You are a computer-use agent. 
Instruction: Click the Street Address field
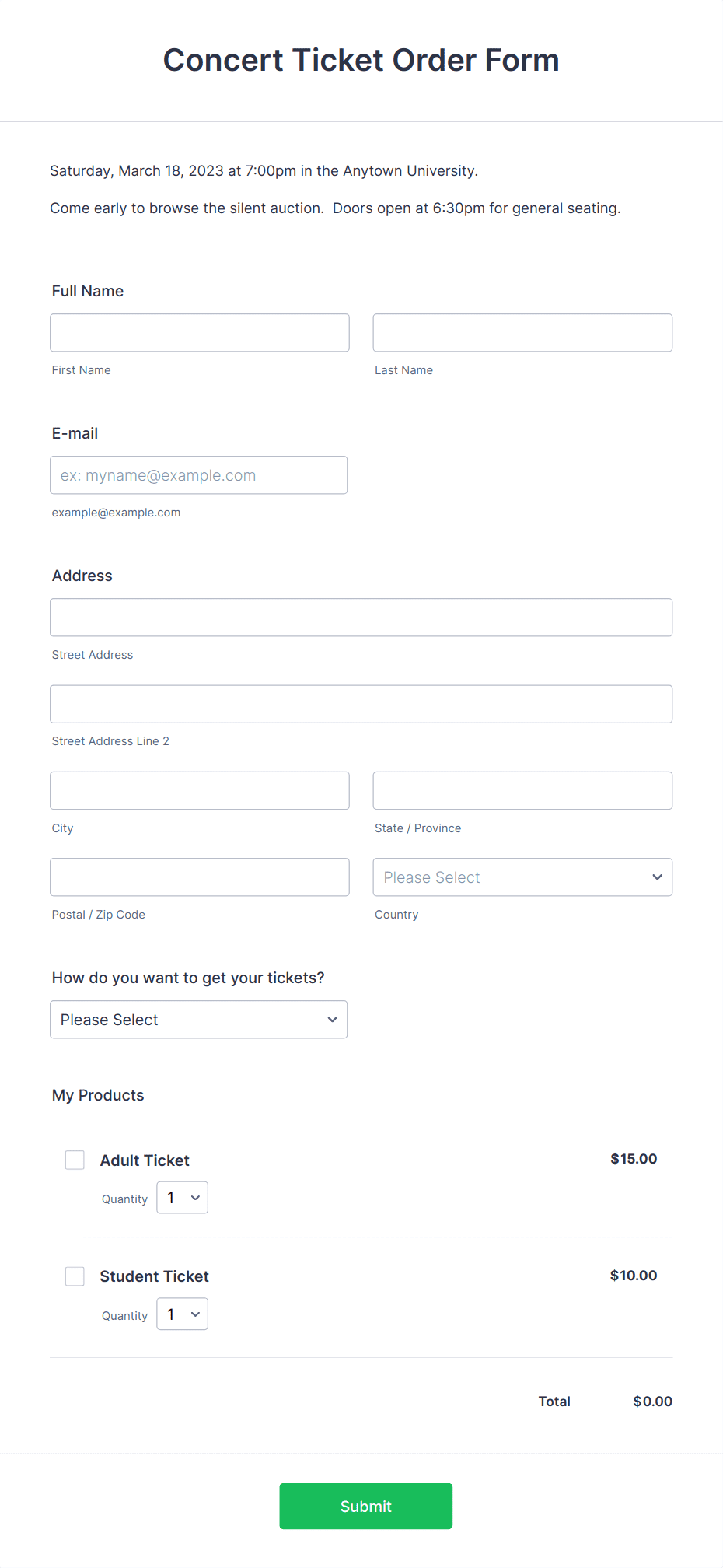[x=361, y=617]
